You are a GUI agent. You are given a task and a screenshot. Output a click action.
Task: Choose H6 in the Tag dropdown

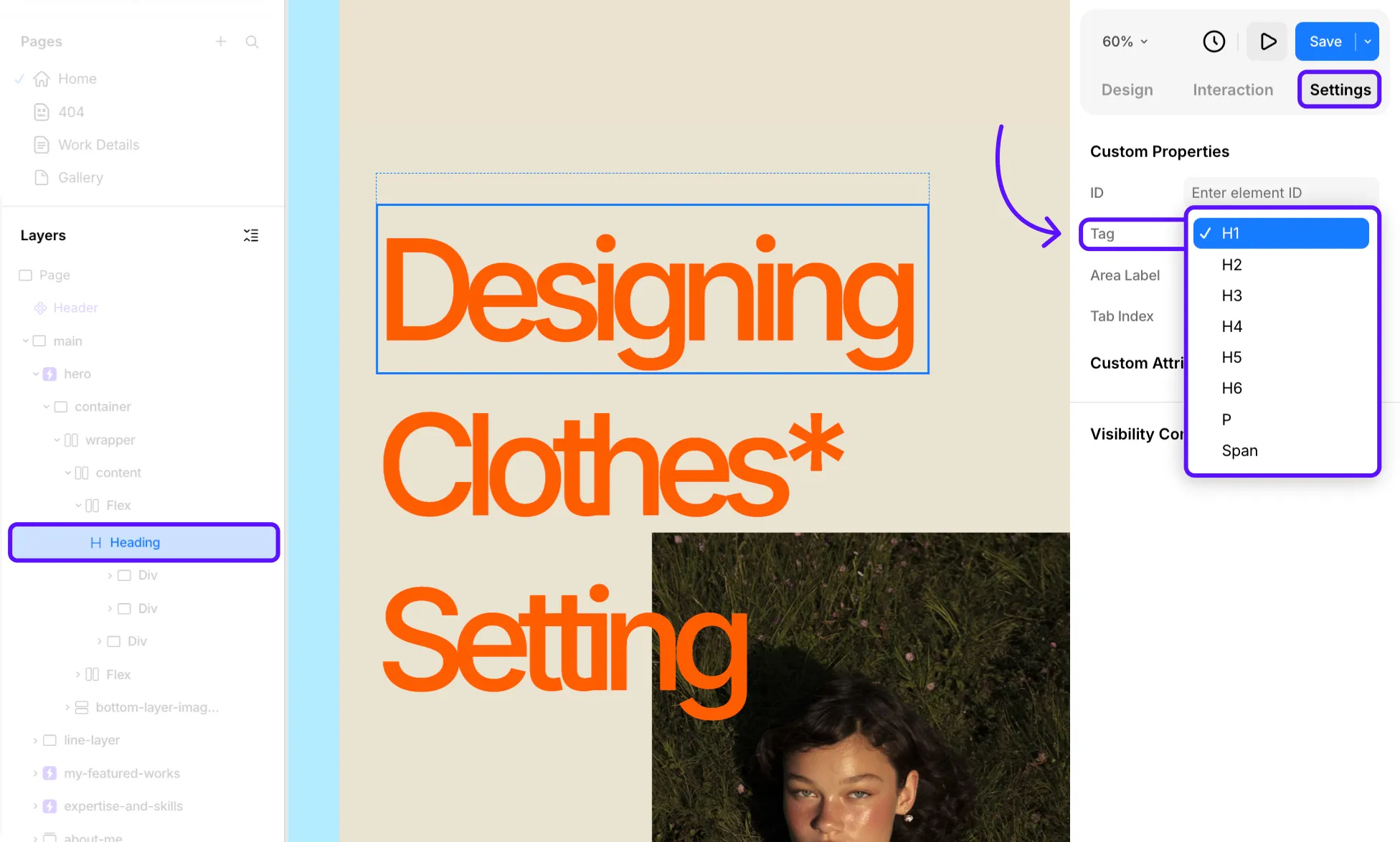click(1281, 388)
